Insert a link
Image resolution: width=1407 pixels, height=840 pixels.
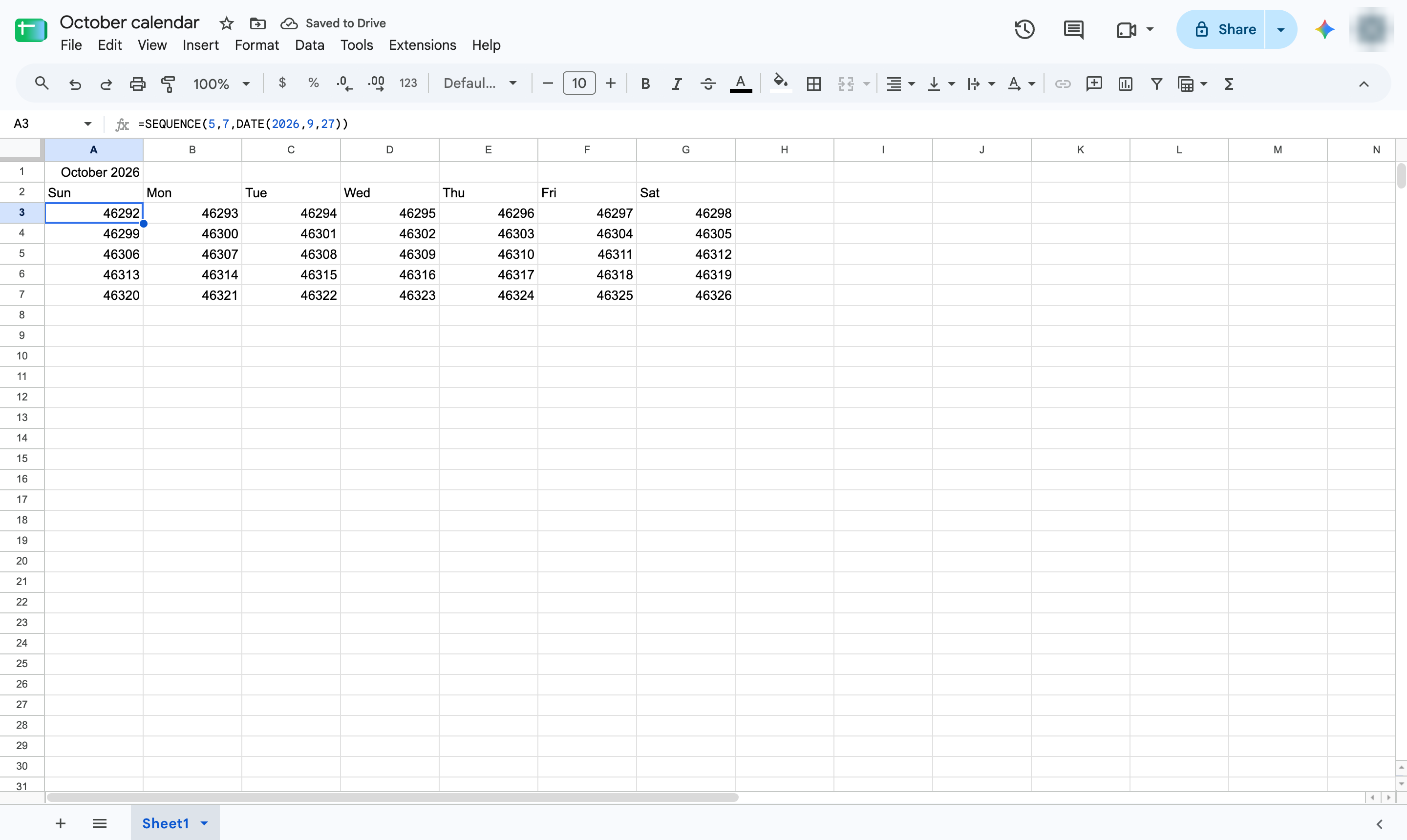pos(1062,84)
